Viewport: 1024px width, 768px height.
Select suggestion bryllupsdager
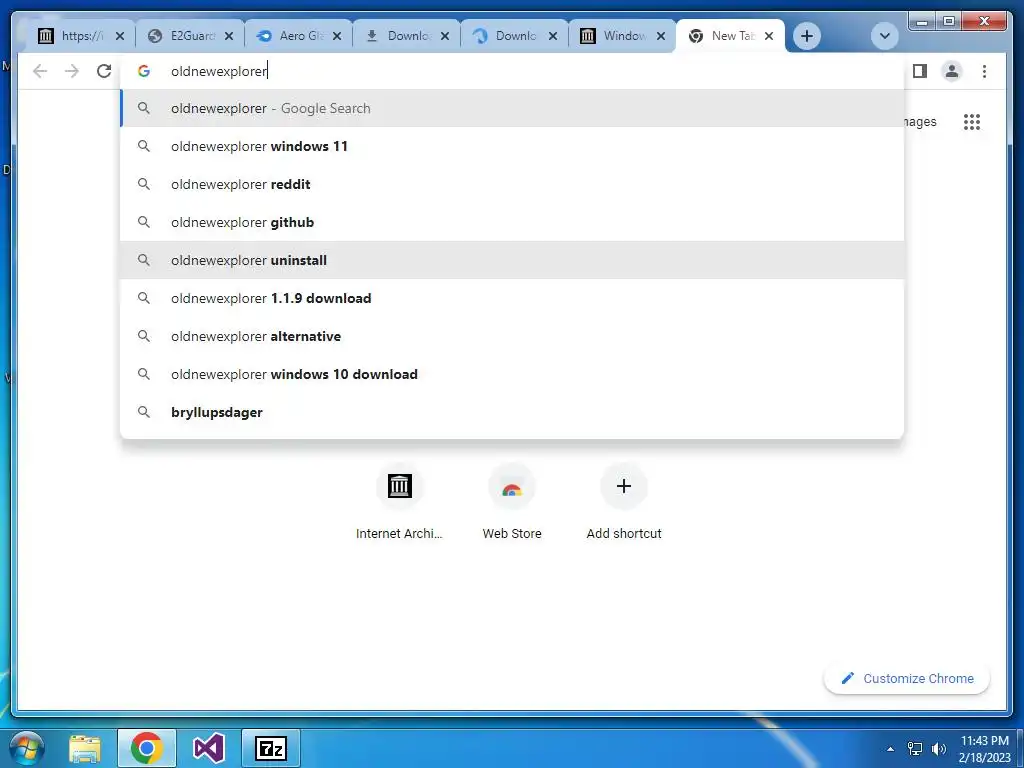point(513,412)
